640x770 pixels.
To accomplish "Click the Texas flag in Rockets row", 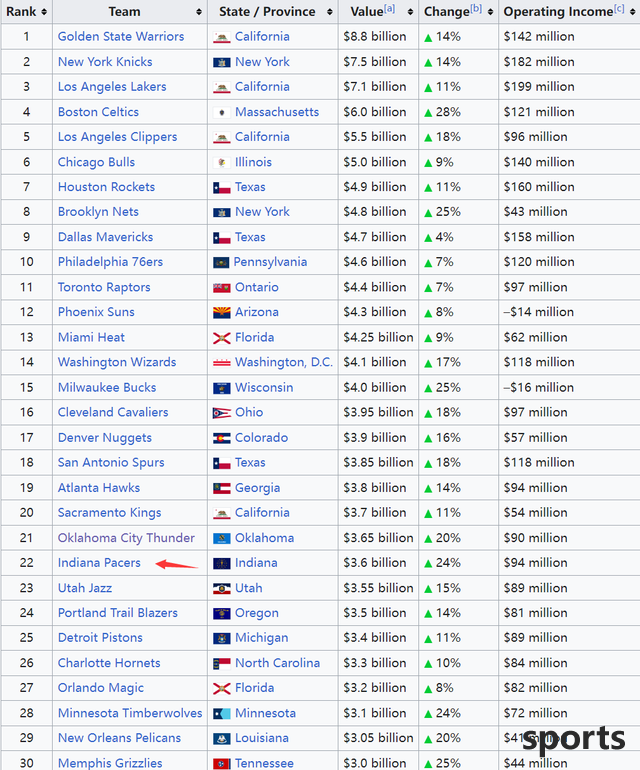I will click(x=222, y=188).
